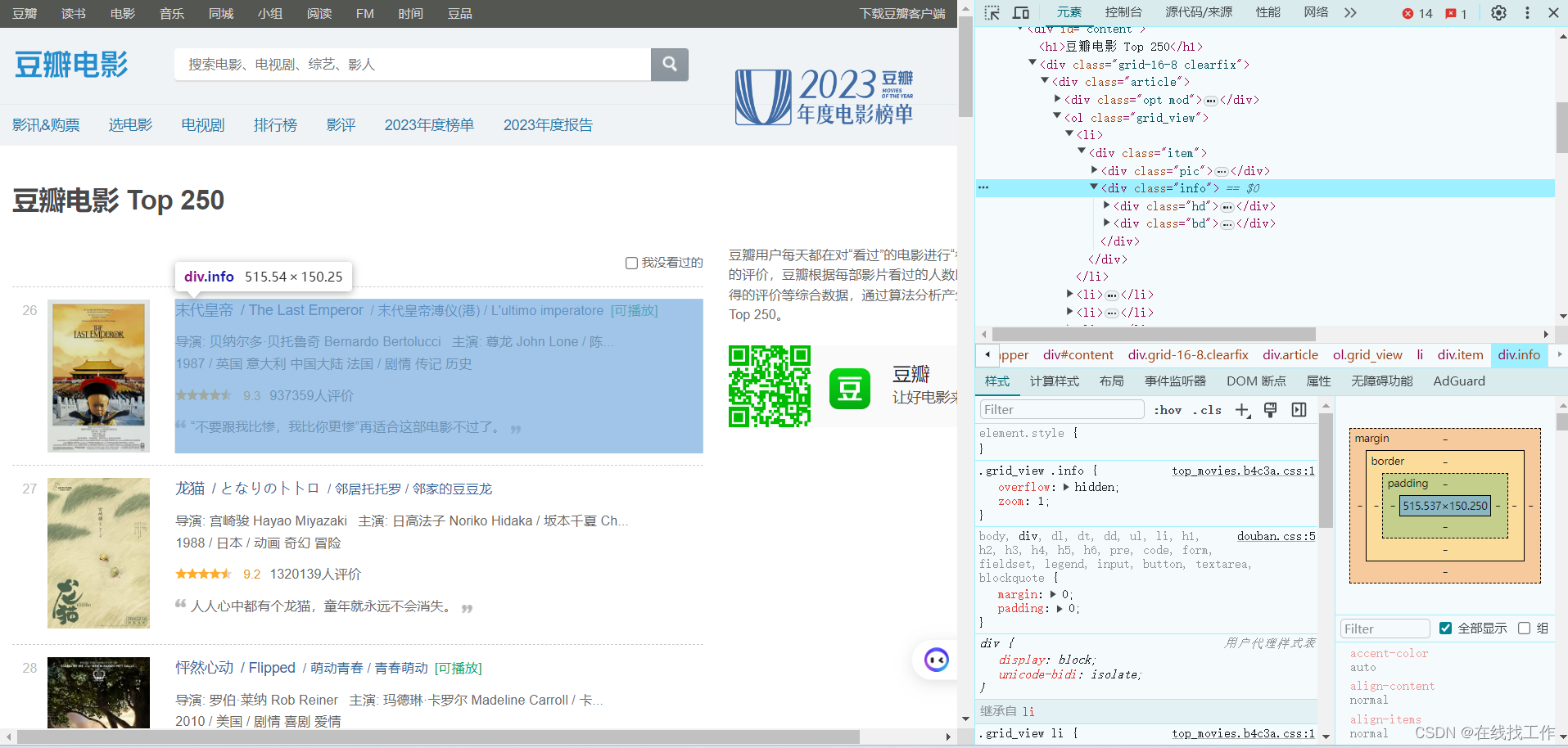This screenshot has height=748, width=1568.
Task: Focus the computed properties Filter input
Action: pos(1385,629)
